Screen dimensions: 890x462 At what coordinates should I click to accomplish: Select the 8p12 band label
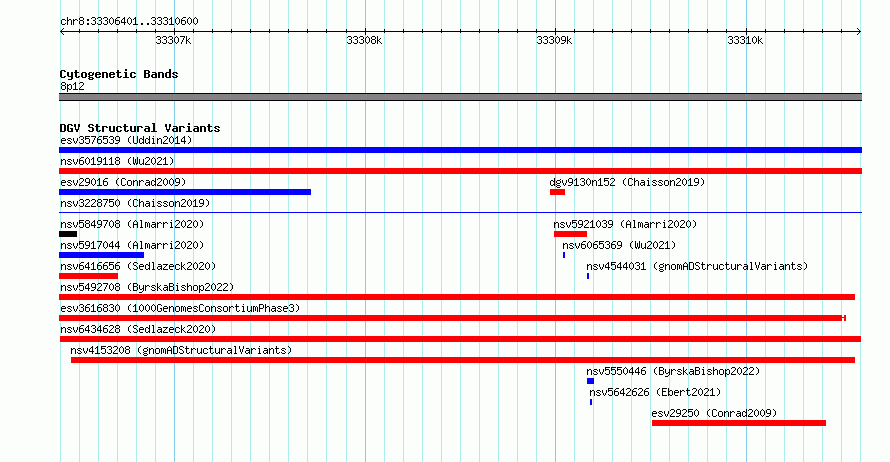[72, 86]
